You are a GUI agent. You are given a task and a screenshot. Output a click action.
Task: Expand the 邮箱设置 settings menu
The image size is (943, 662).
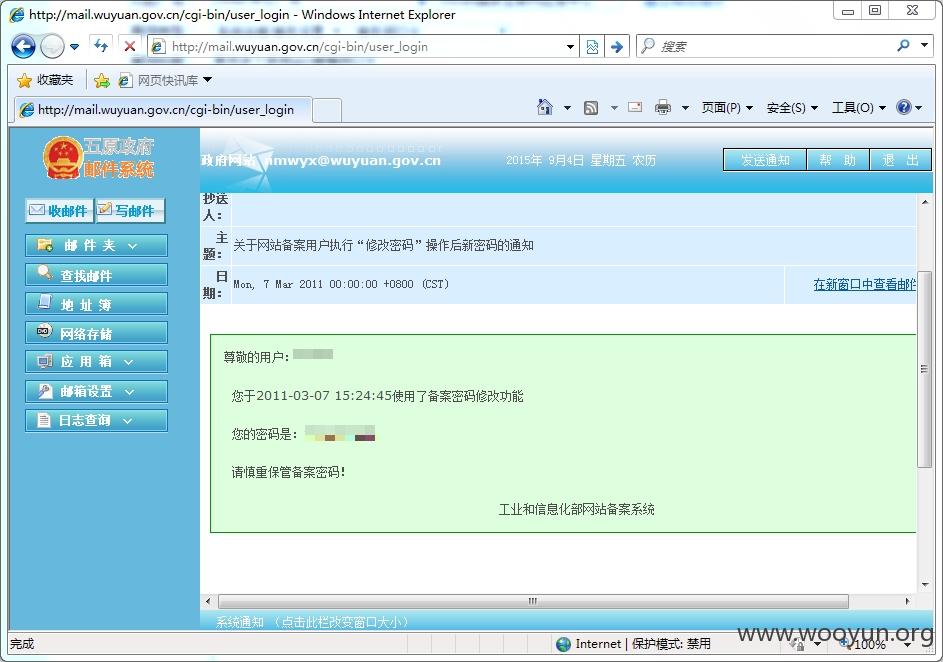(x=96, y=391)
